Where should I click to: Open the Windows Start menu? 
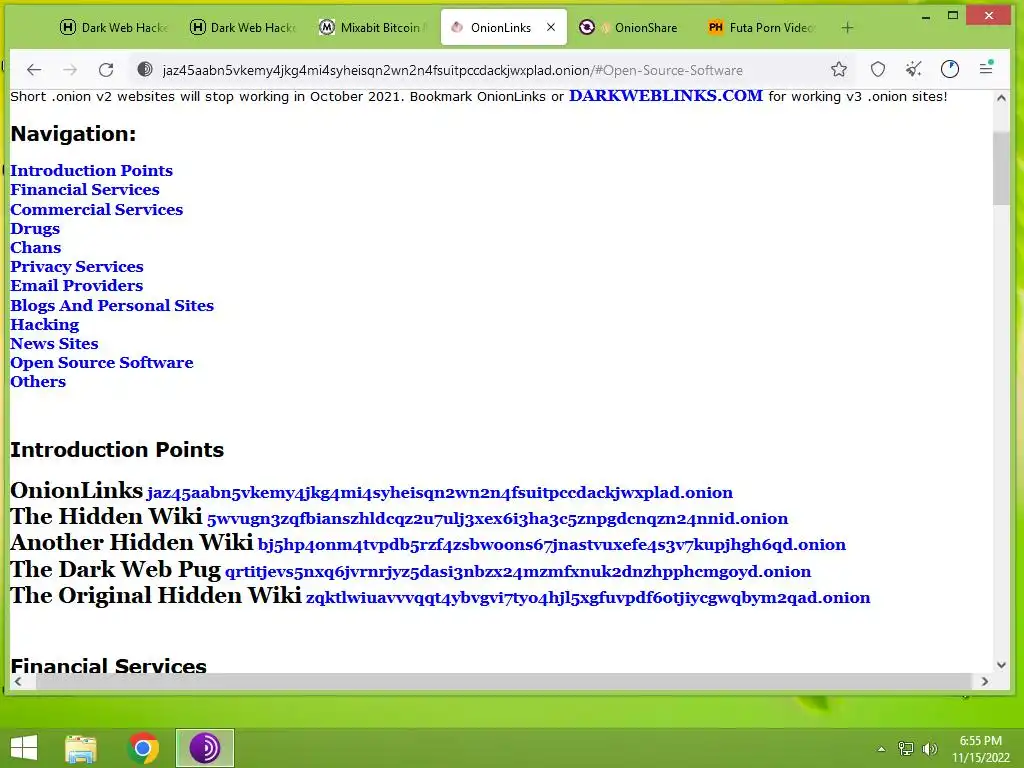tap(24, 748)
